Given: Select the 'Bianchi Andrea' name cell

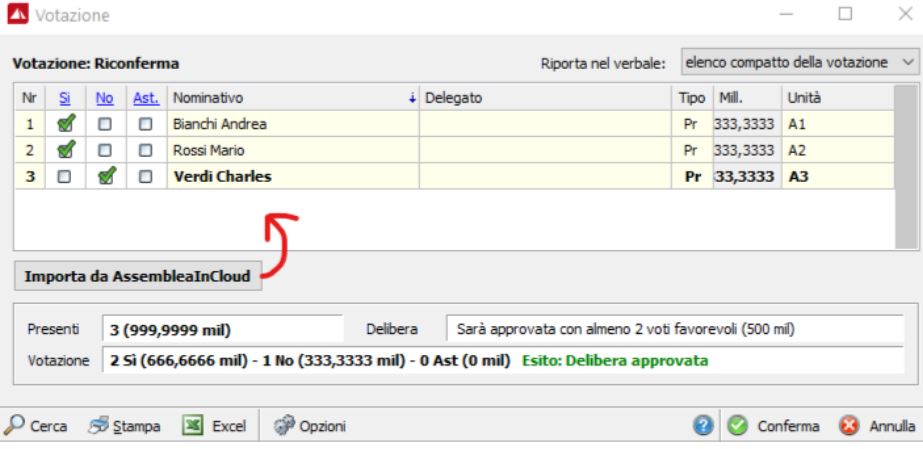Looking at the screenshot, I should 293,124.
